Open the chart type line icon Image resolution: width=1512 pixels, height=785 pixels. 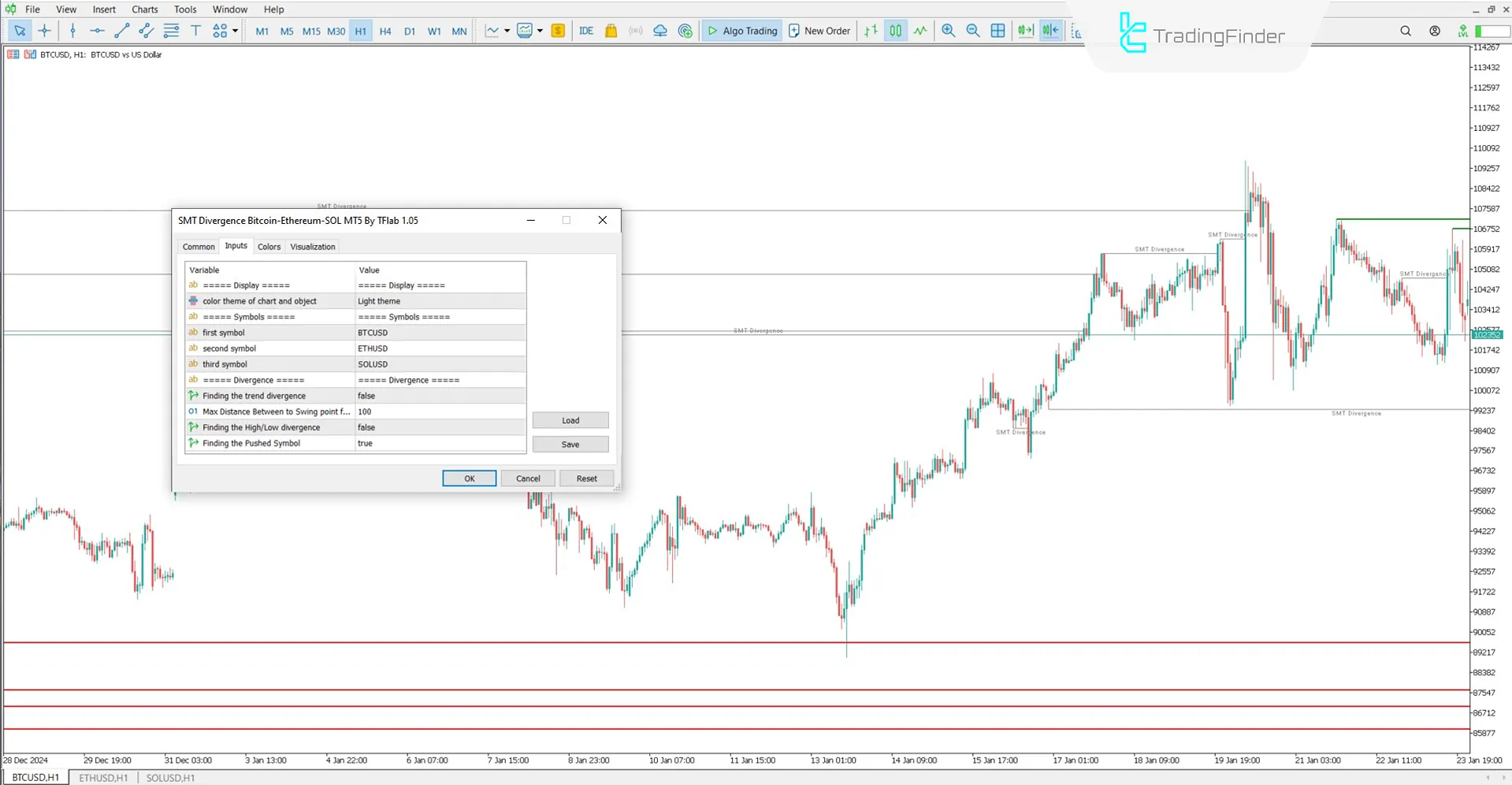pyautogui.click(x=492, y=31)
